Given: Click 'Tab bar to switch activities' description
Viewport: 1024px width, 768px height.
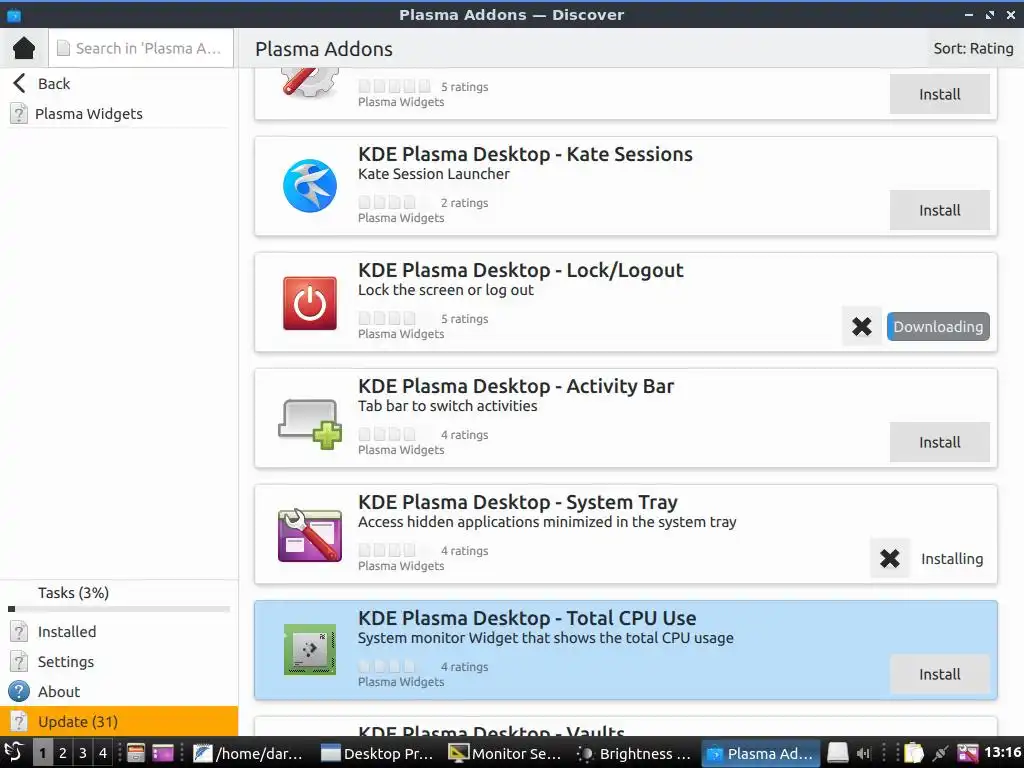Looking at the screenshot, I should (x=447, y=406).
